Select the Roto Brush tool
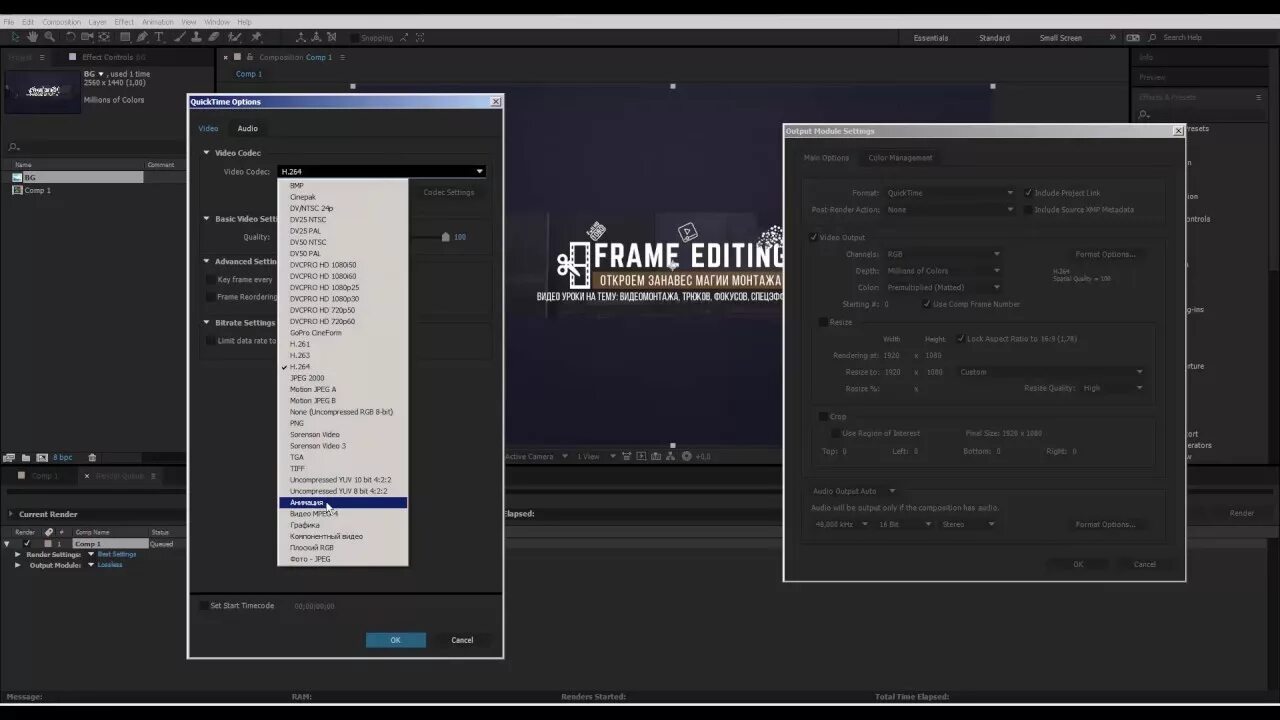The width and height of the screenshot is (1280, 720). (234, 37)
